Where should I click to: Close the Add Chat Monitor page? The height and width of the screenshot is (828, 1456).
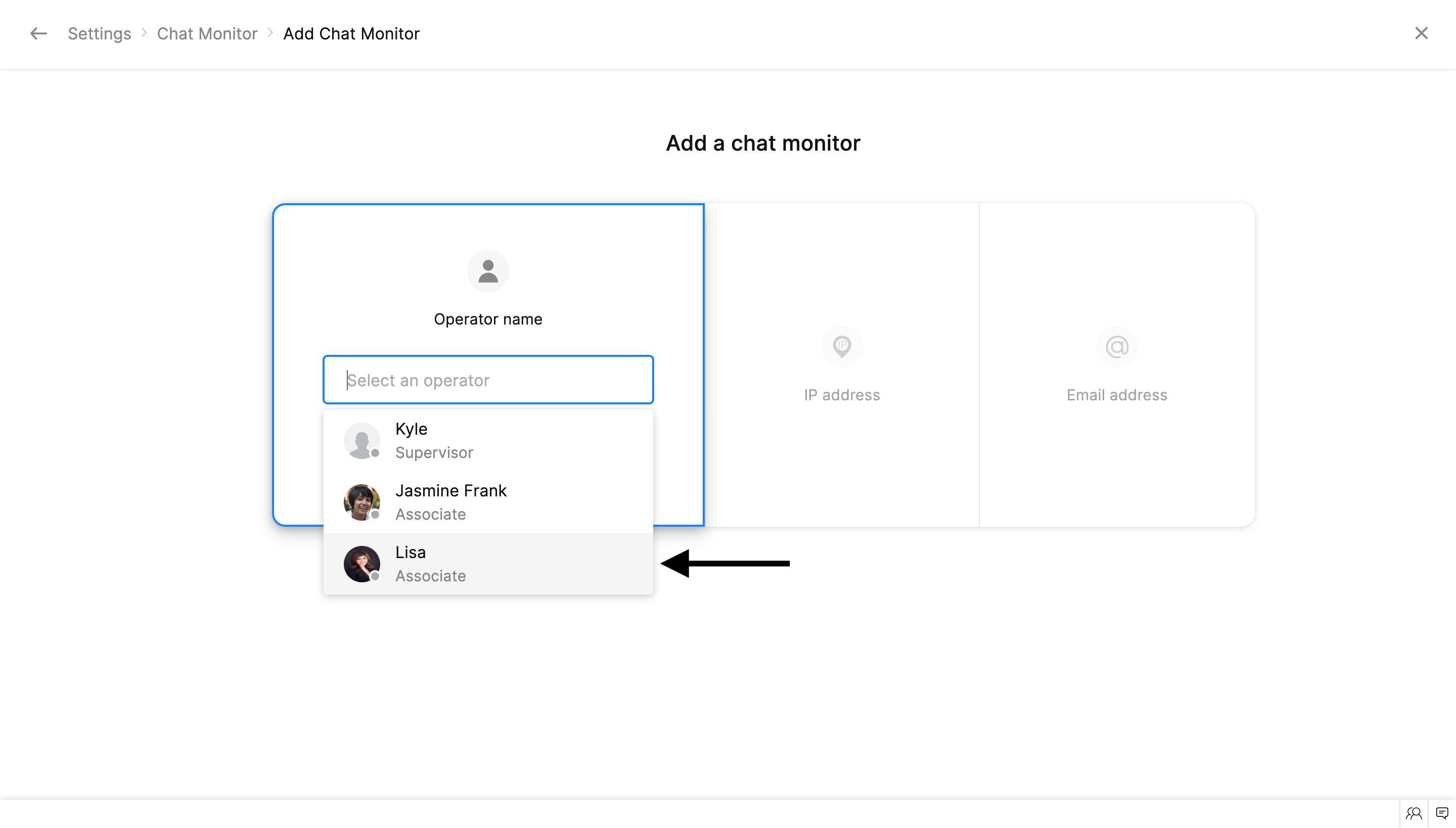1421,33
